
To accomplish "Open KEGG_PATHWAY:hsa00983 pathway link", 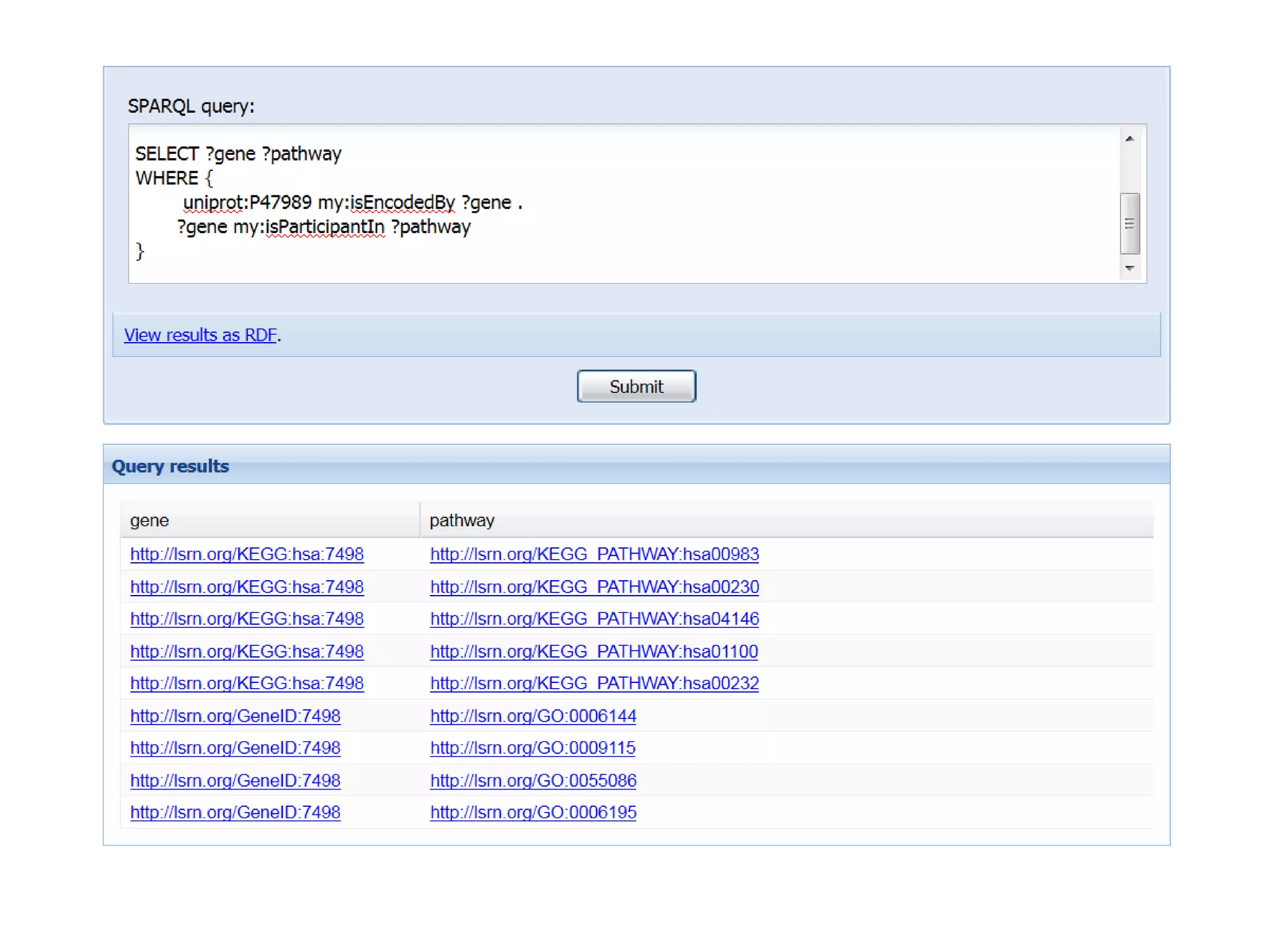I will [594, 554].
